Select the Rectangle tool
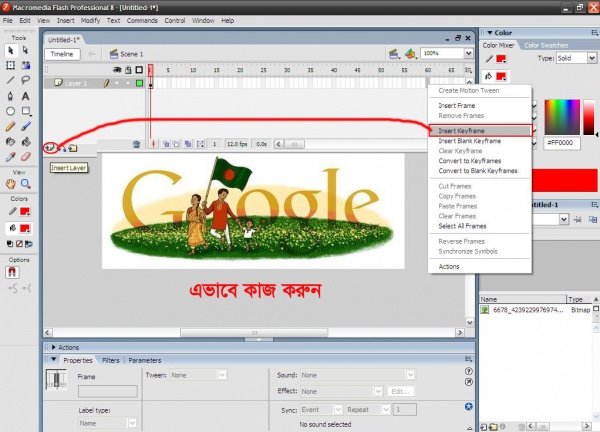The height and width of the screenshot is (432, 600). (x=26, y=111)
